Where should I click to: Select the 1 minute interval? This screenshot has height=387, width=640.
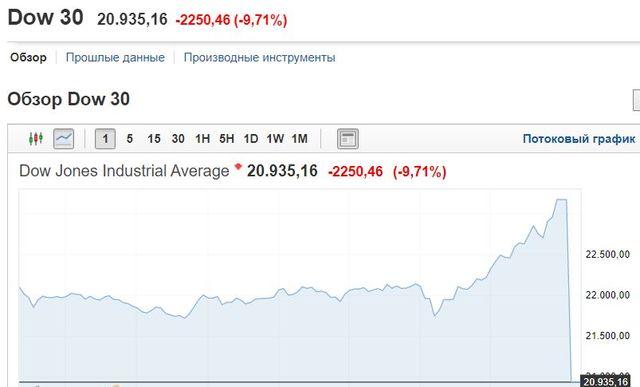[105, 139]
